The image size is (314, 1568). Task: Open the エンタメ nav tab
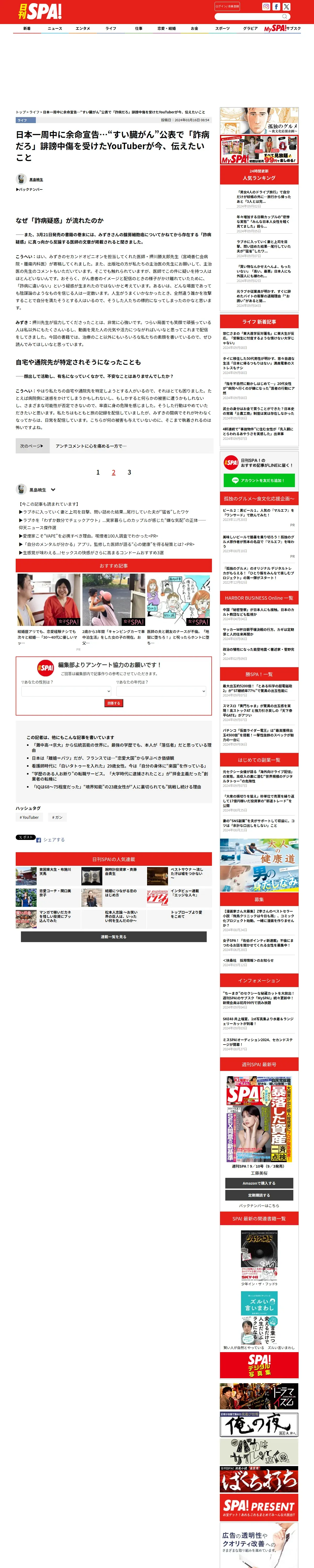point(83,28)
